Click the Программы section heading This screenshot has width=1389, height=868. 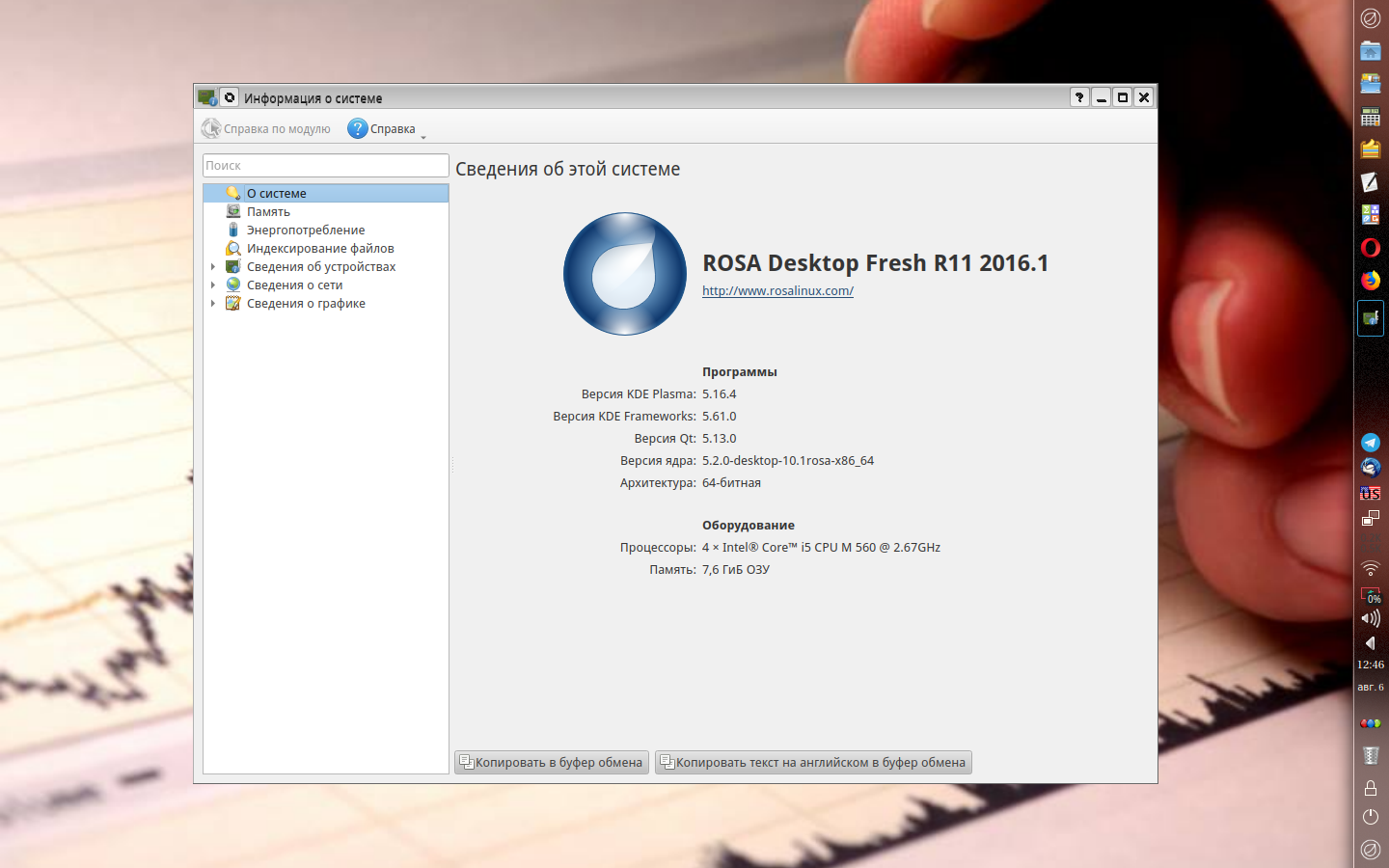tap(740, 371)
